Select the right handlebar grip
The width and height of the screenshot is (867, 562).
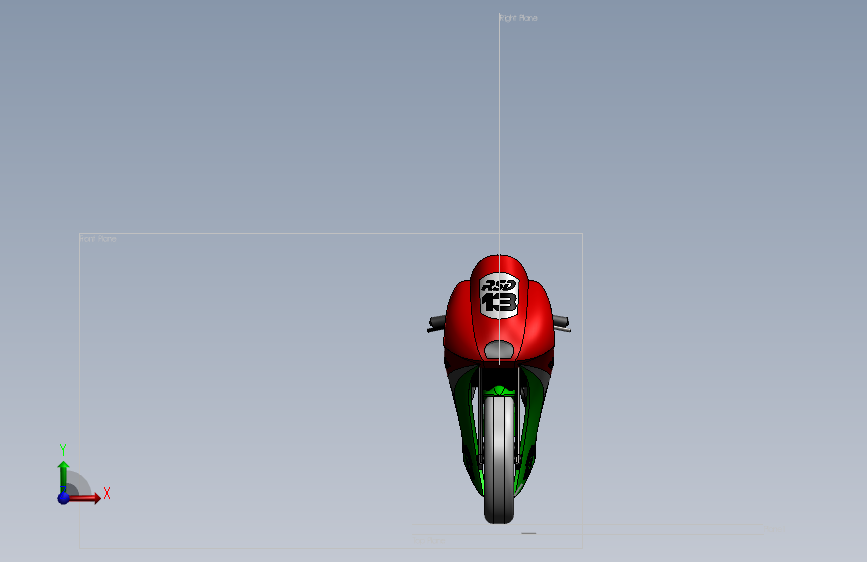(561, 323)
